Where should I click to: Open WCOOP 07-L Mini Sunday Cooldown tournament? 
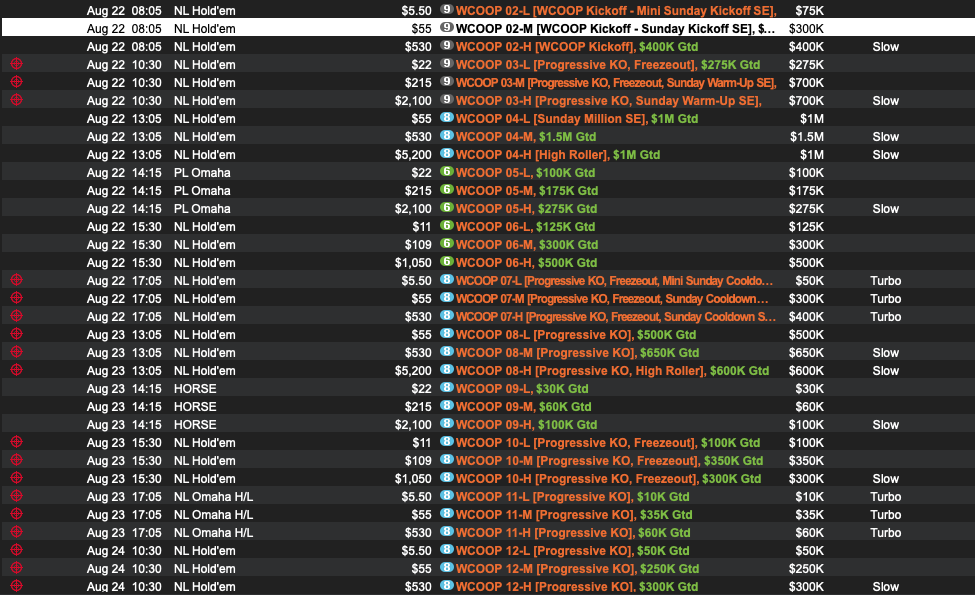click(614, 281)
